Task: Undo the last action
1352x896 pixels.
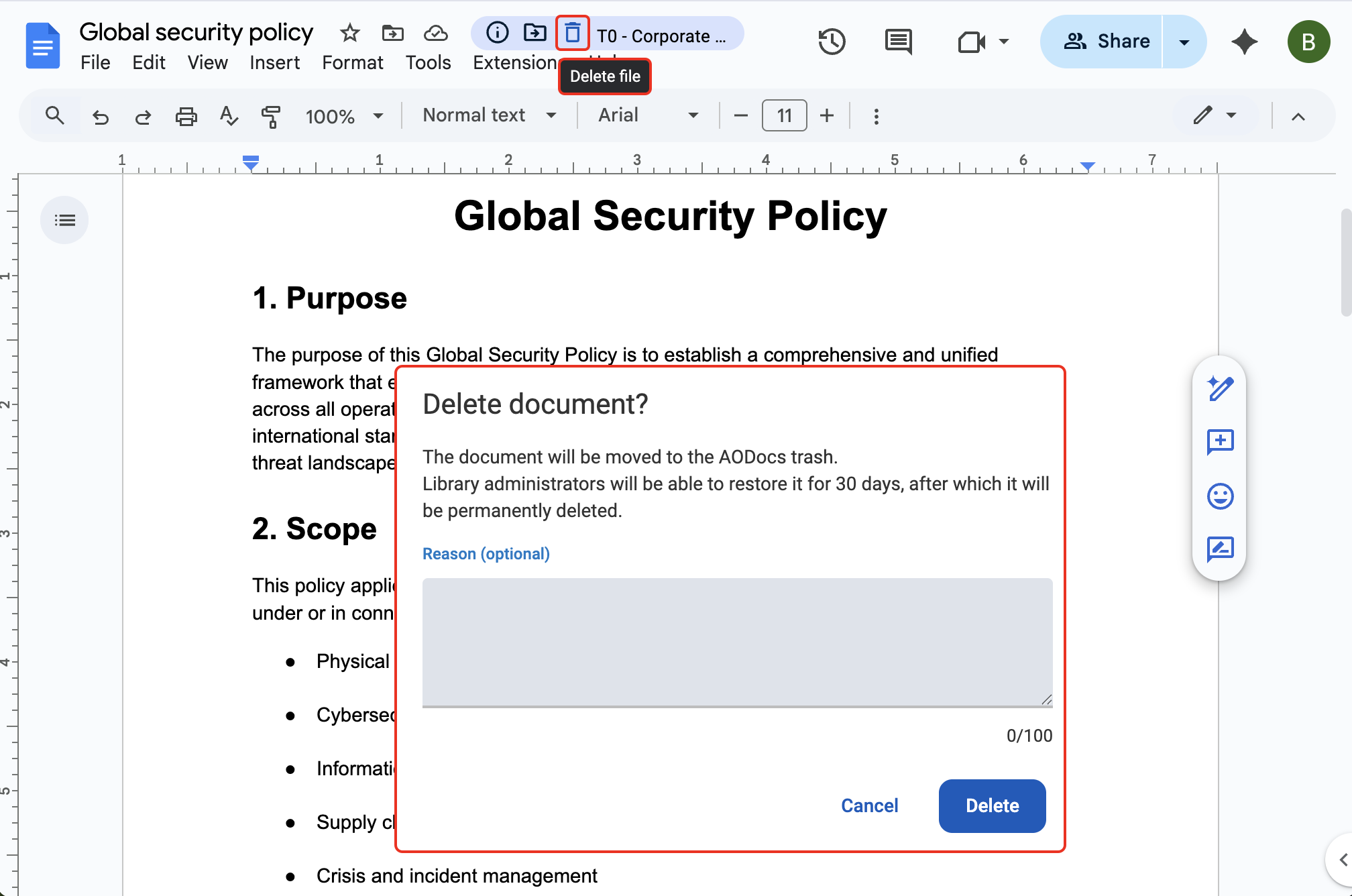Action: tap(101, 117)
